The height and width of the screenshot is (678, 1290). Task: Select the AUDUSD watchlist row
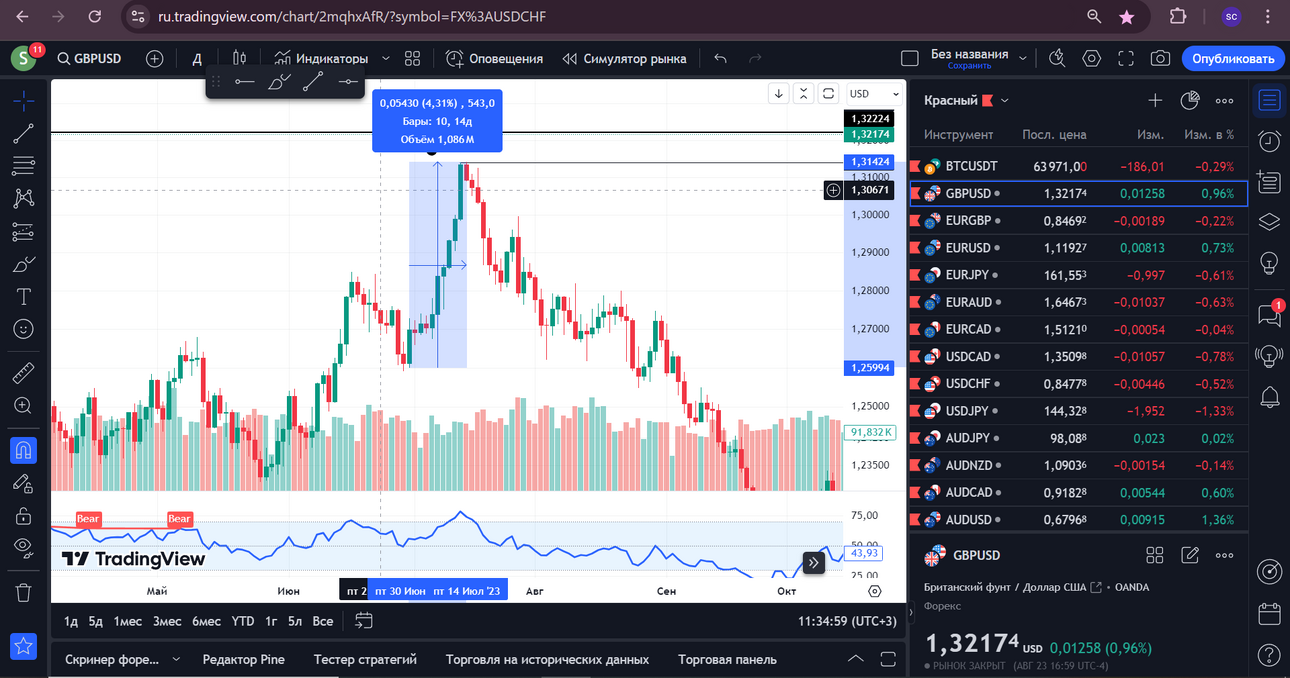click(1079, 519)
